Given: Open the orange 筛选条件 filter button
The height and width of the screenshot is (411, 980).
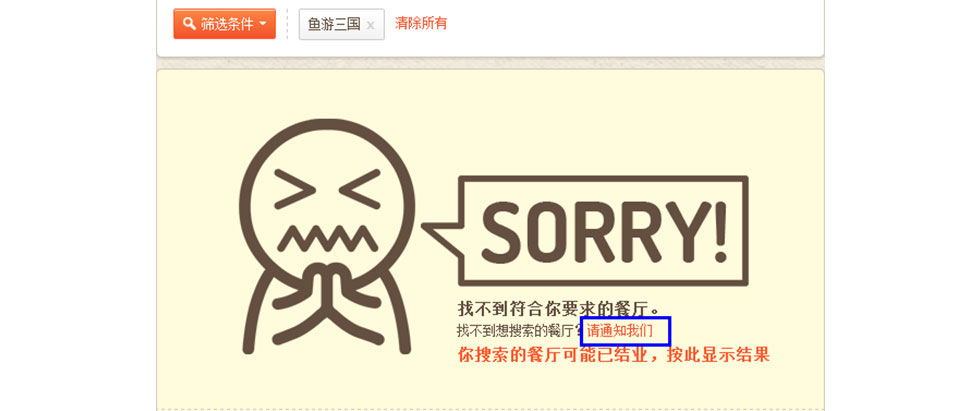Looking at the screenshot, I should (x=224, y=24).
